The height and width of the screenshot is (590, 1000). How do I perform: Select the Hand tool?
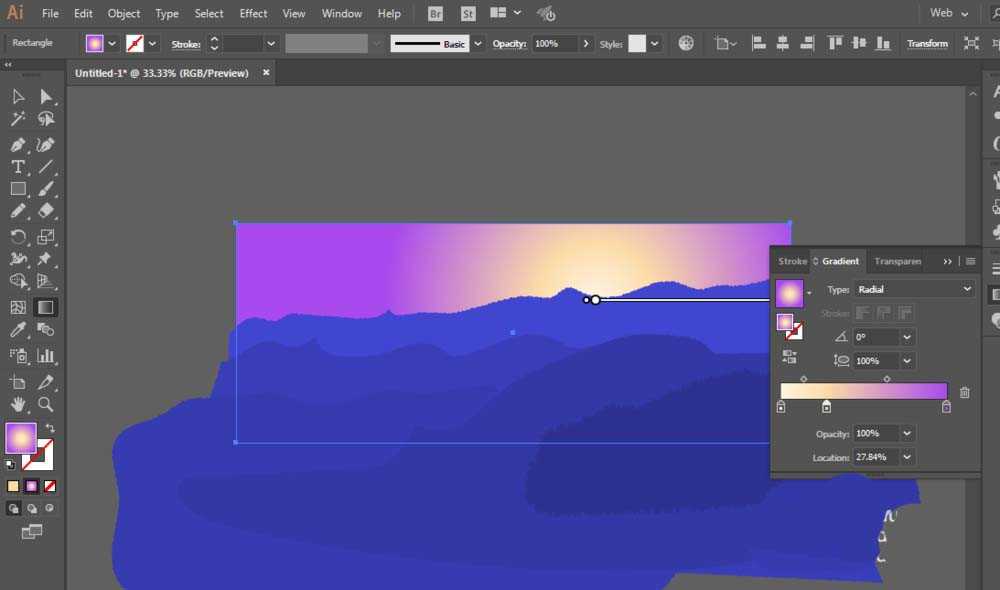click(x=17, y=404)
